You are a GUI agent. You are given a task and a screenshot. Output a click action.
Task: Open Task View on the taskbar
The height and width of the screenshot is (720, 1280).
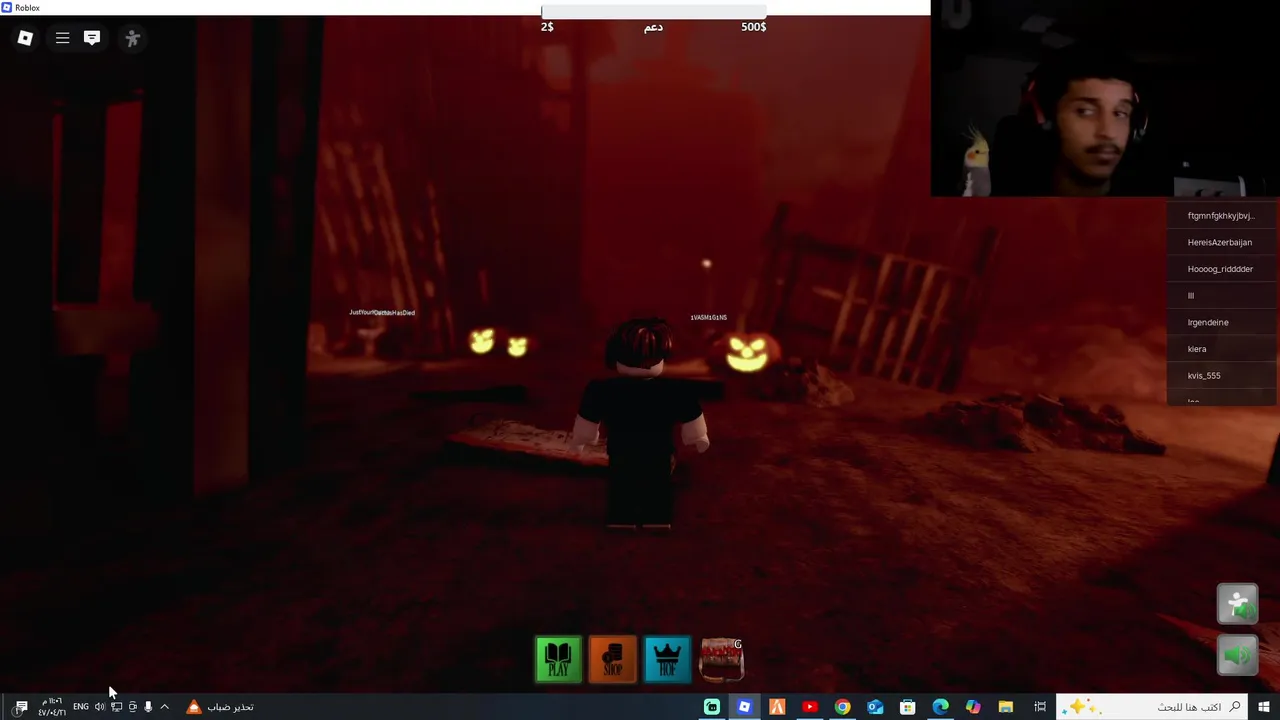[1040, 707]
